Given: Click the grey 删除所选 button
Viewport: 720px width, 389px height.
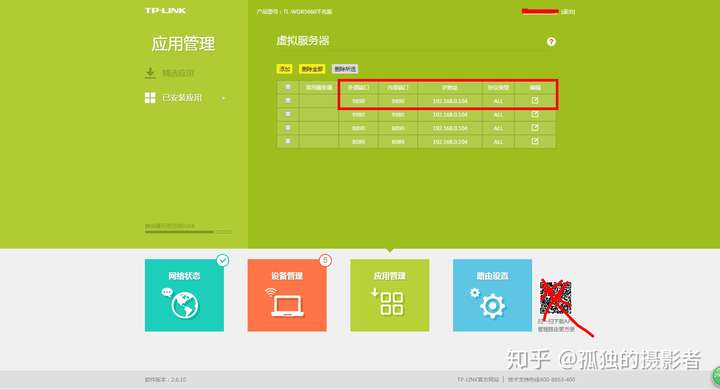Looking at the screenshot, I should click(345, 69).
